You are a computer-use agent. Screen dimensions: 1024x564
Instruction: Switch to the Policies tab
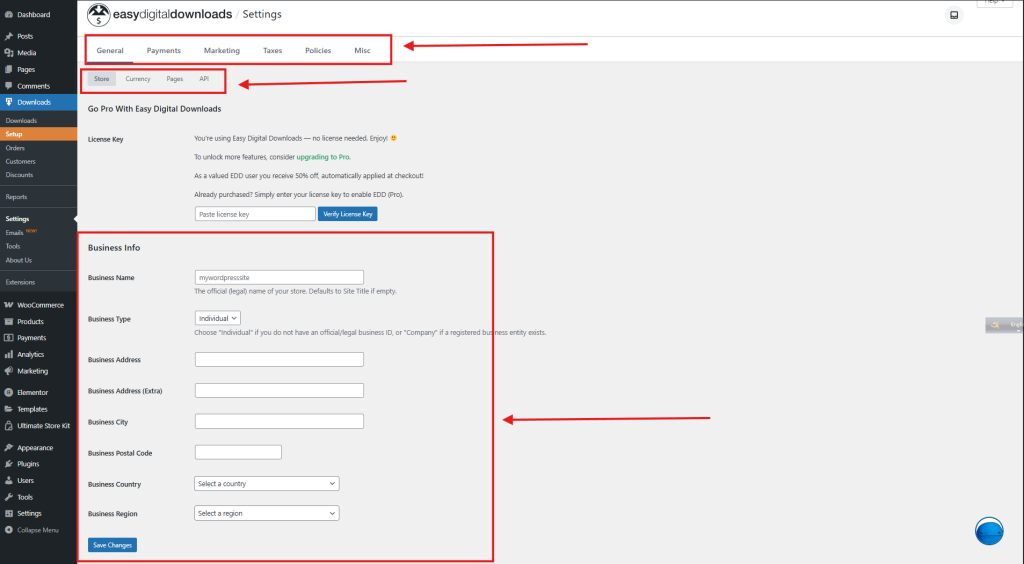318,50
